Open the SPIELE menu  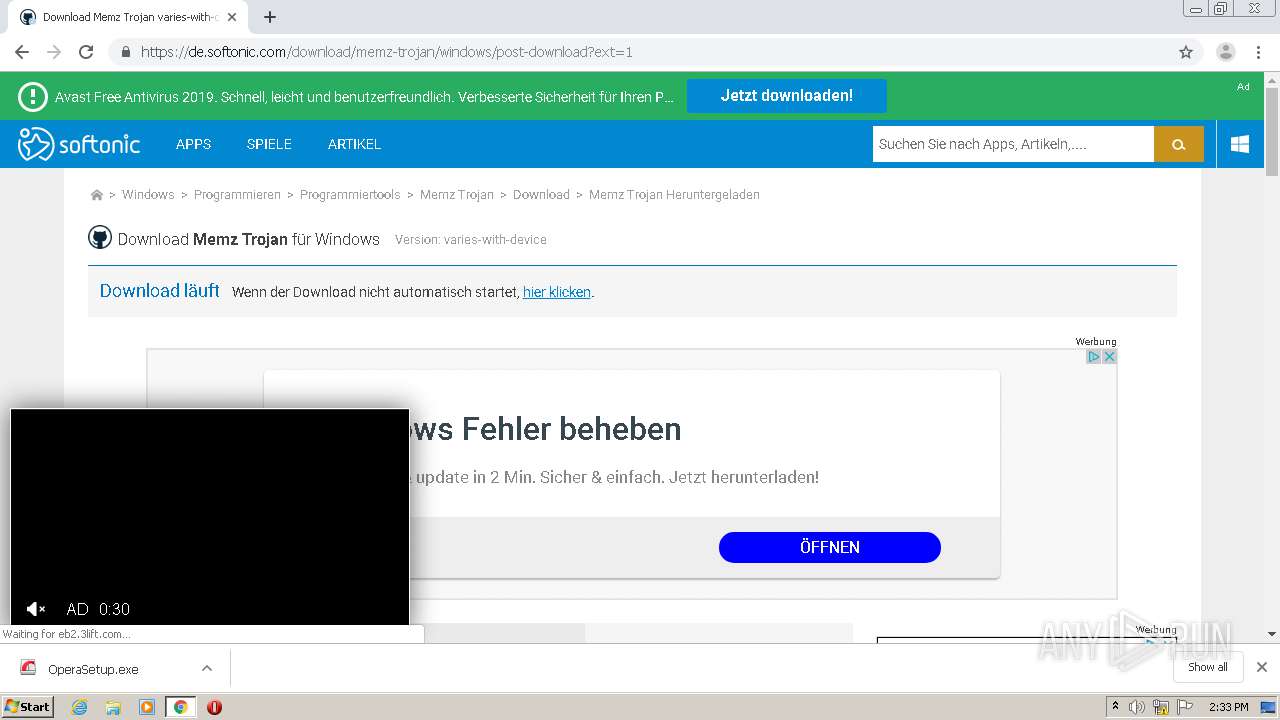[x=269, y=144]
